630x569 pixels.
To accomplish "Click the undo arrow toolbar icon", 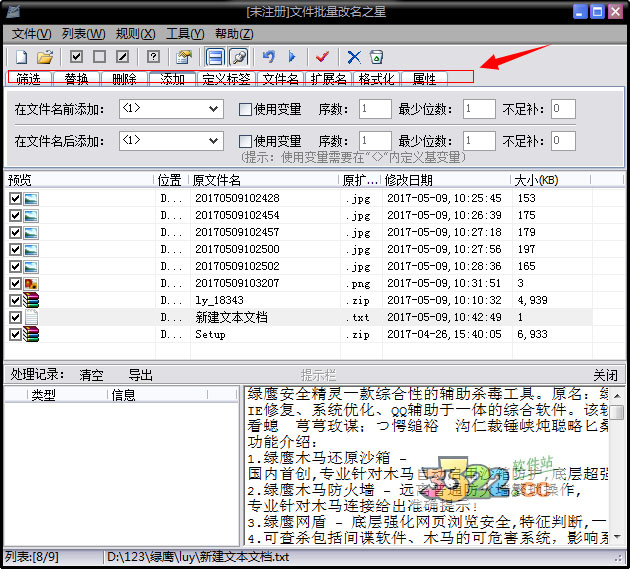I will [268, 57].
